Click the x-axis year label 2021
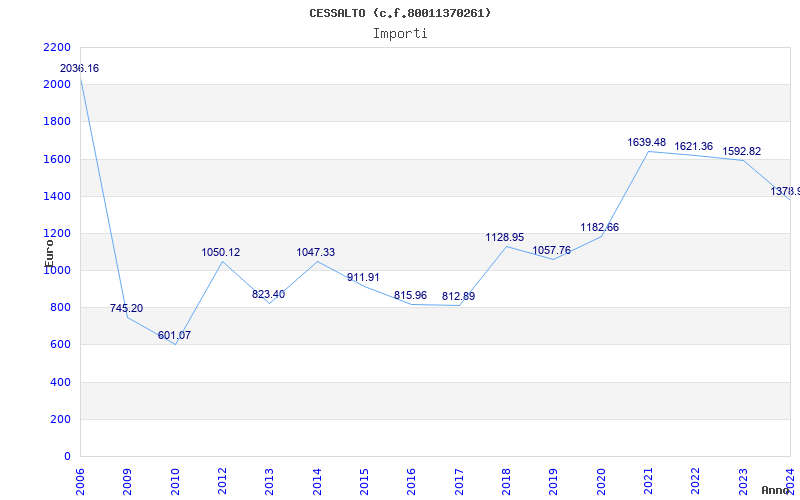This screenshot has height=500, width=800. pos(648,482)
